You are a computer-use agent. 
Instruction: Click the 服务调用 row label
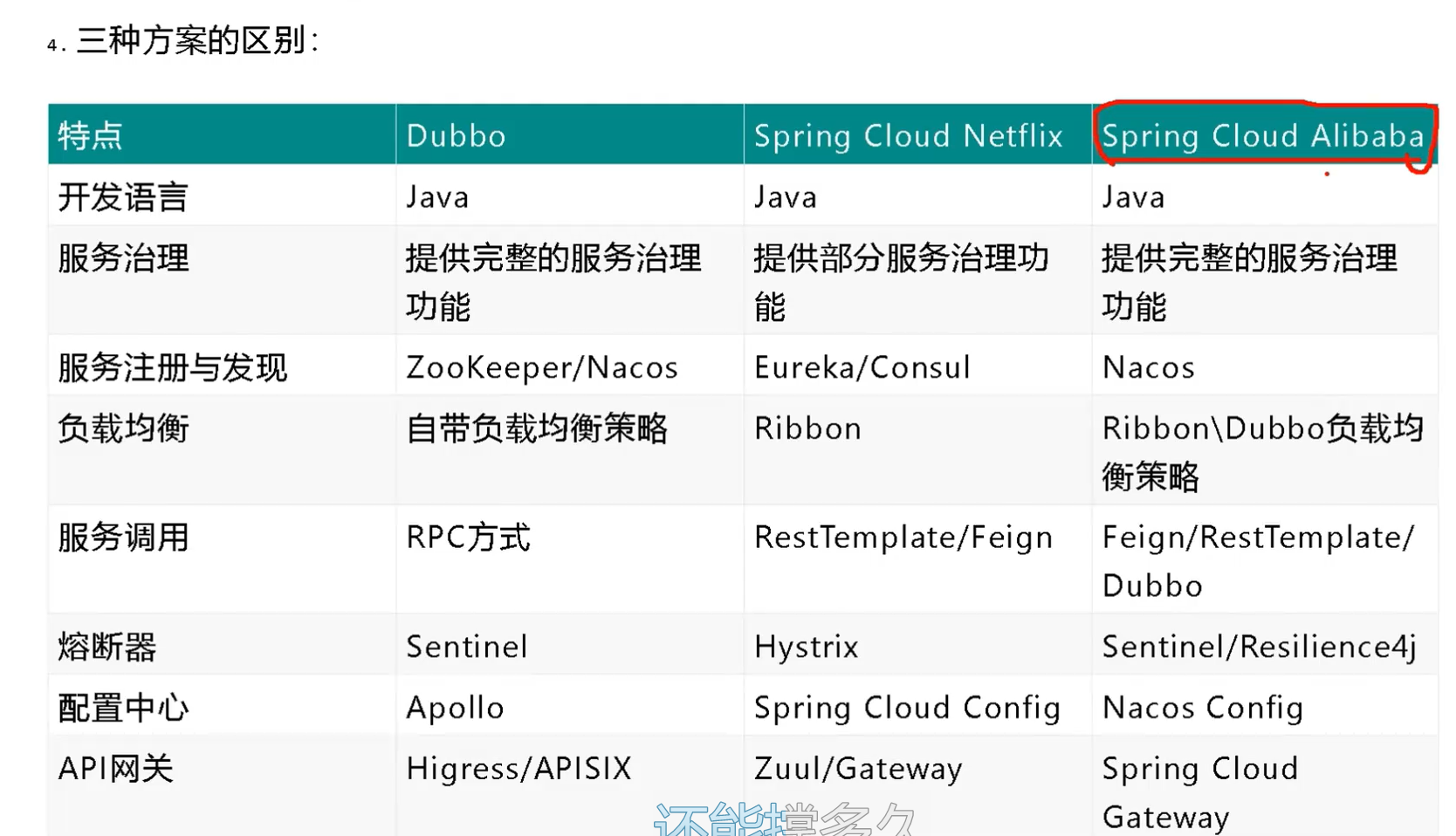(x=122, y=538)
